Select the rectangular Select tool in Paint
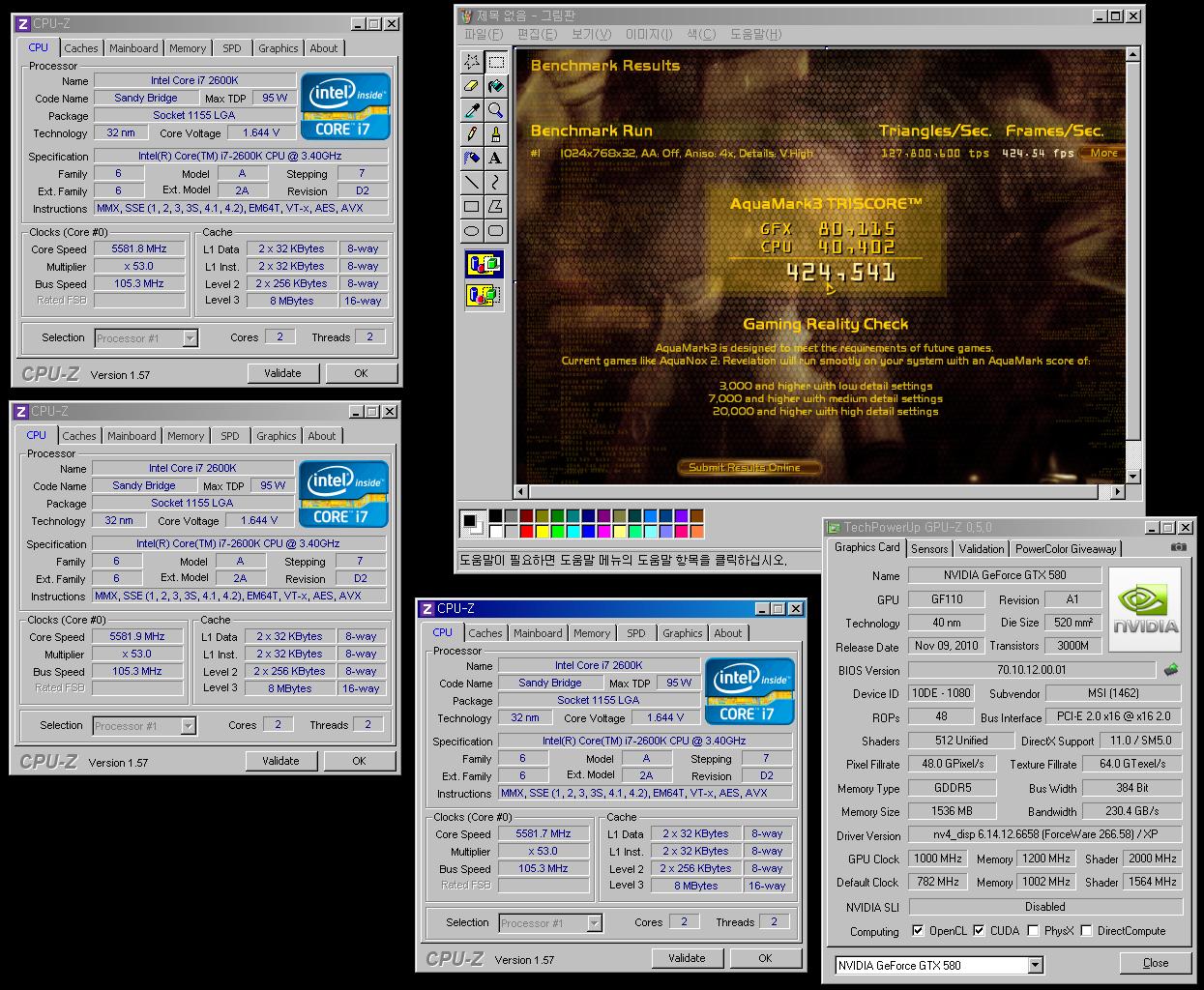Viewport: 1204px width, 990px height. coord(495,63)
